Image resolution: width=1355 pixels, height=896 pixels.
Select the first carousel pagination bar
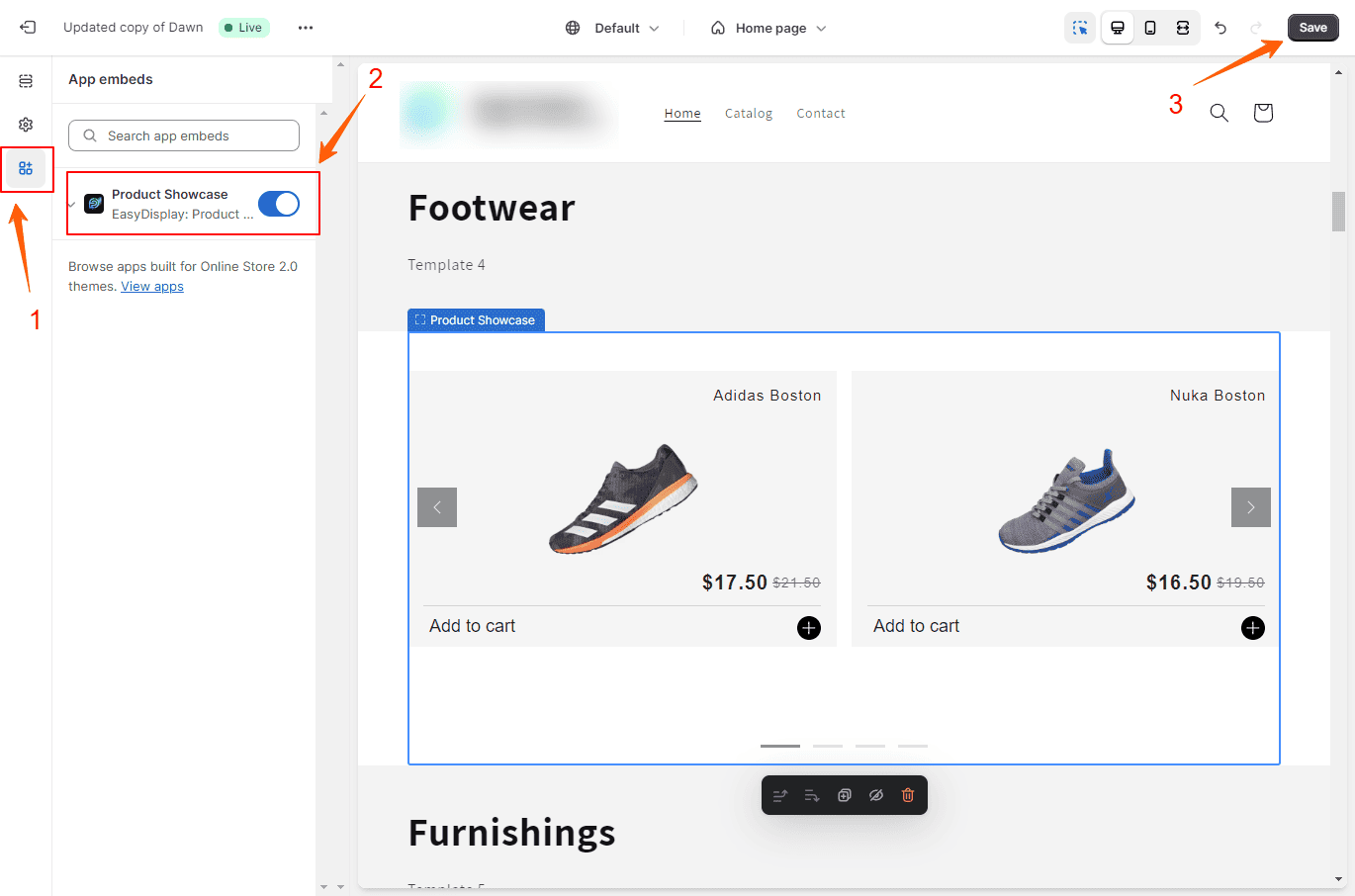[780, 746]
